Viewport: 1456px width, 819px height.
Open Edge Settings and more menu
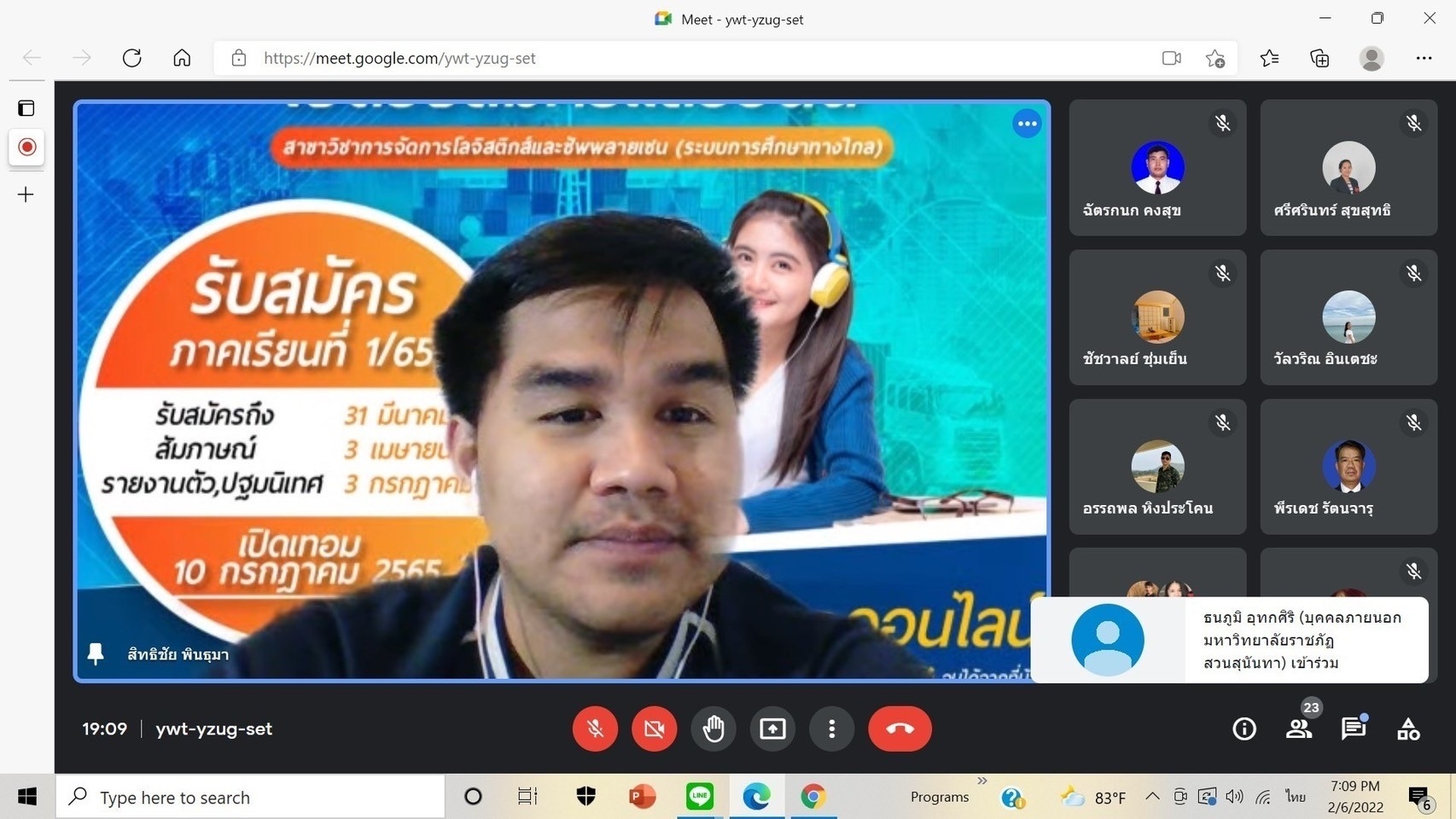[1424, 58]
